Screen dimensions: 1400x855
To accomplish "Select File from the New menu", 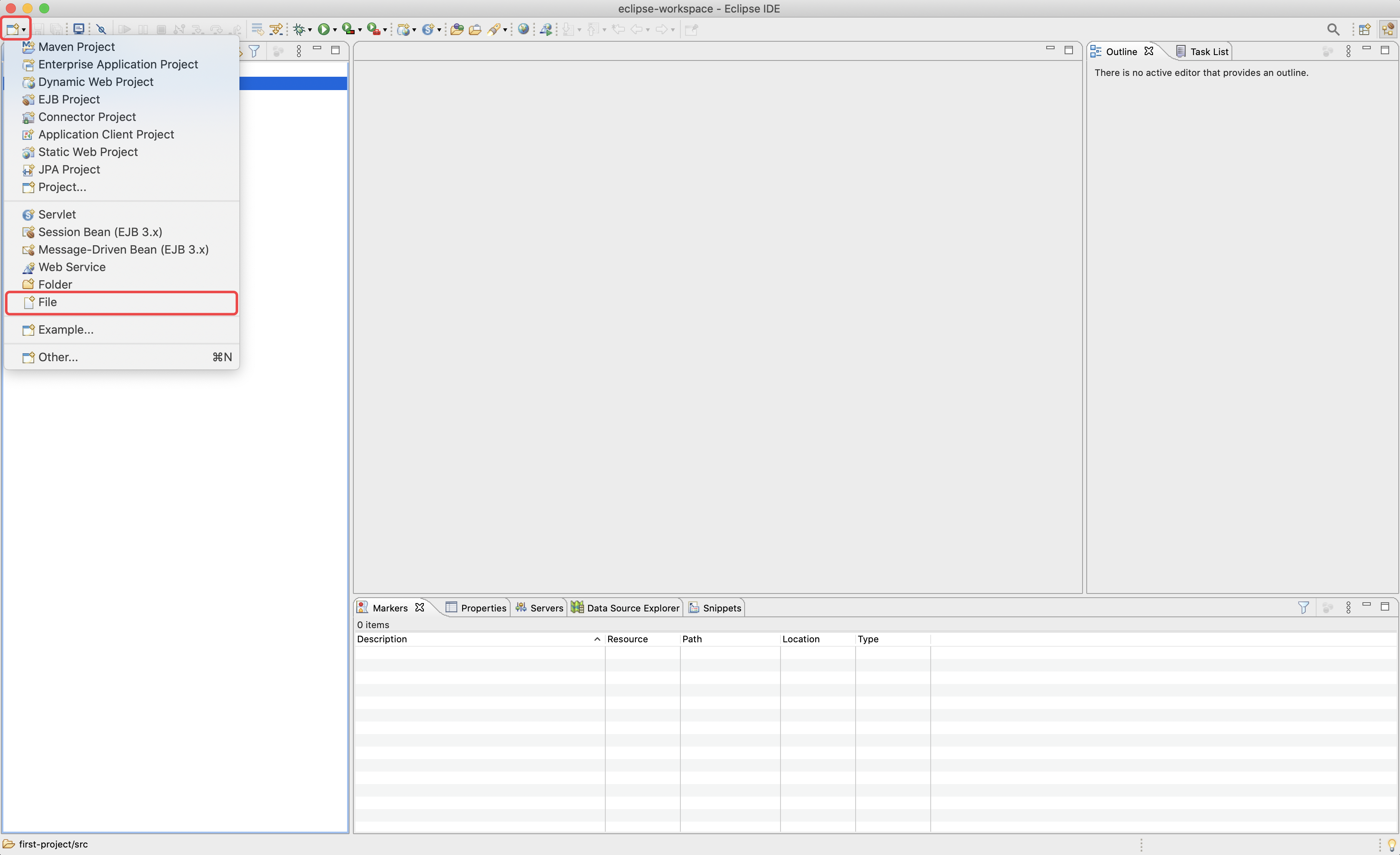I will 121,302.
